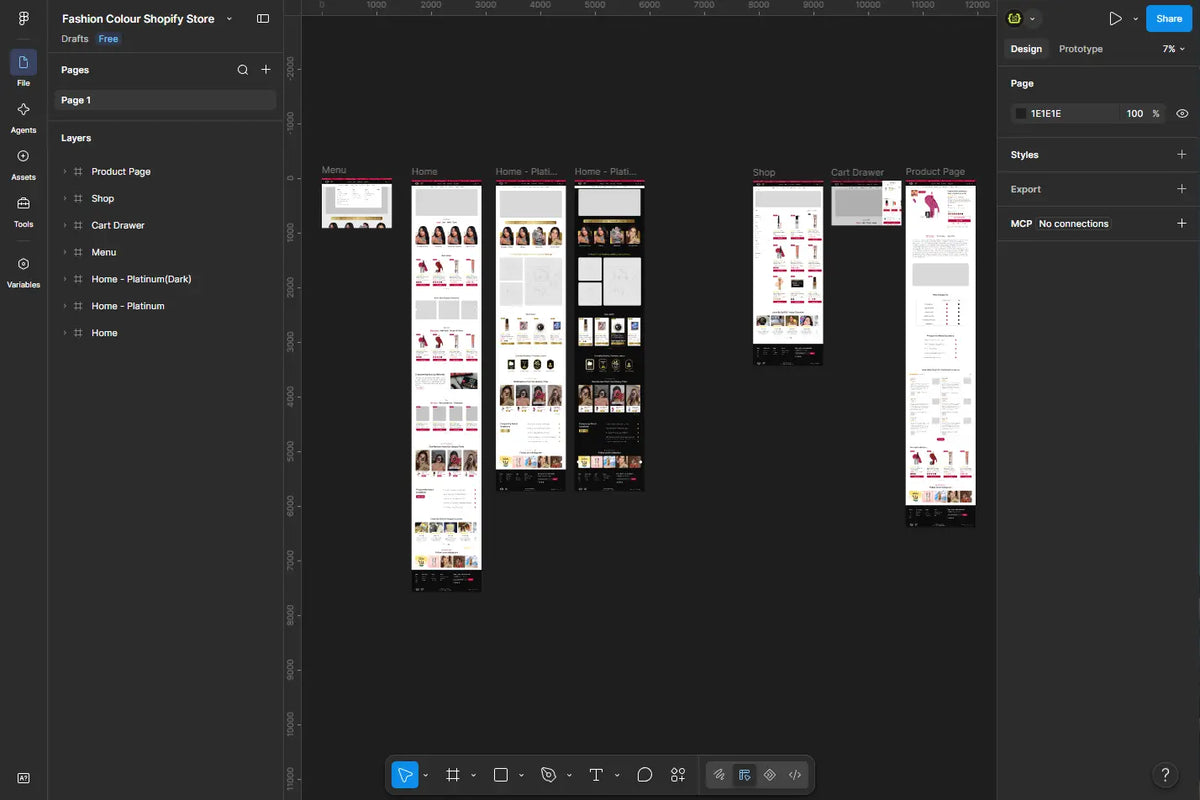
Task: Toggle page background visibility eye icon
Action: coord(1182,114)
